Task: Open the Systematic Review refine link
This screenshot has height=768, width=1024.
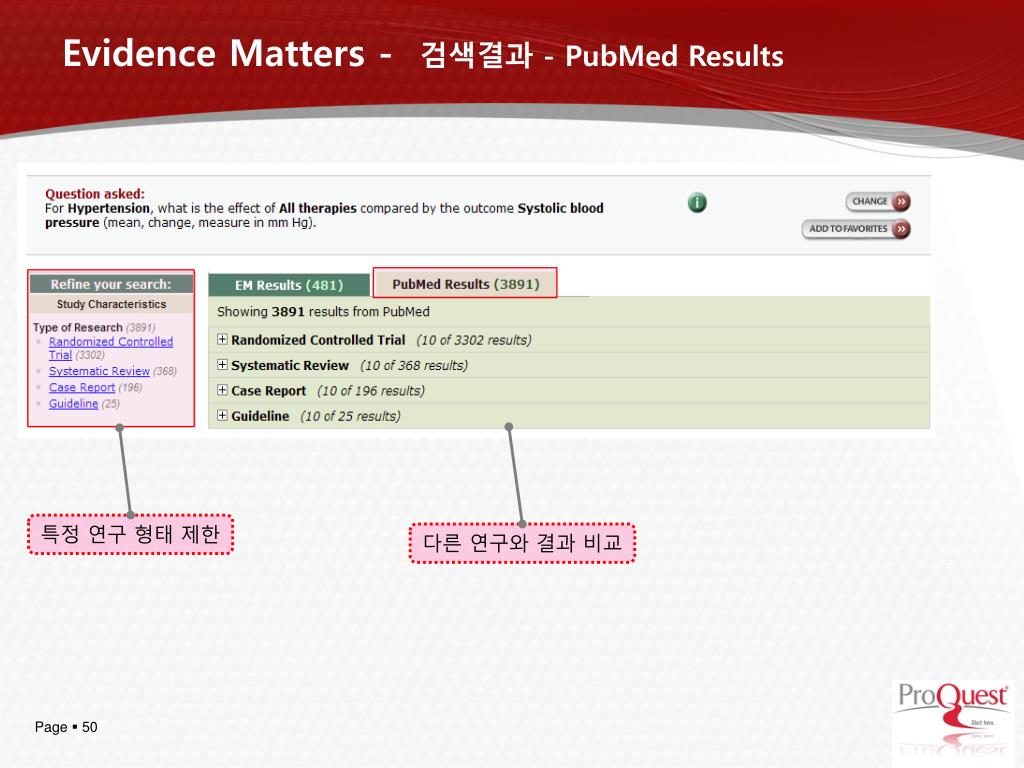Action: click(99, 371)
